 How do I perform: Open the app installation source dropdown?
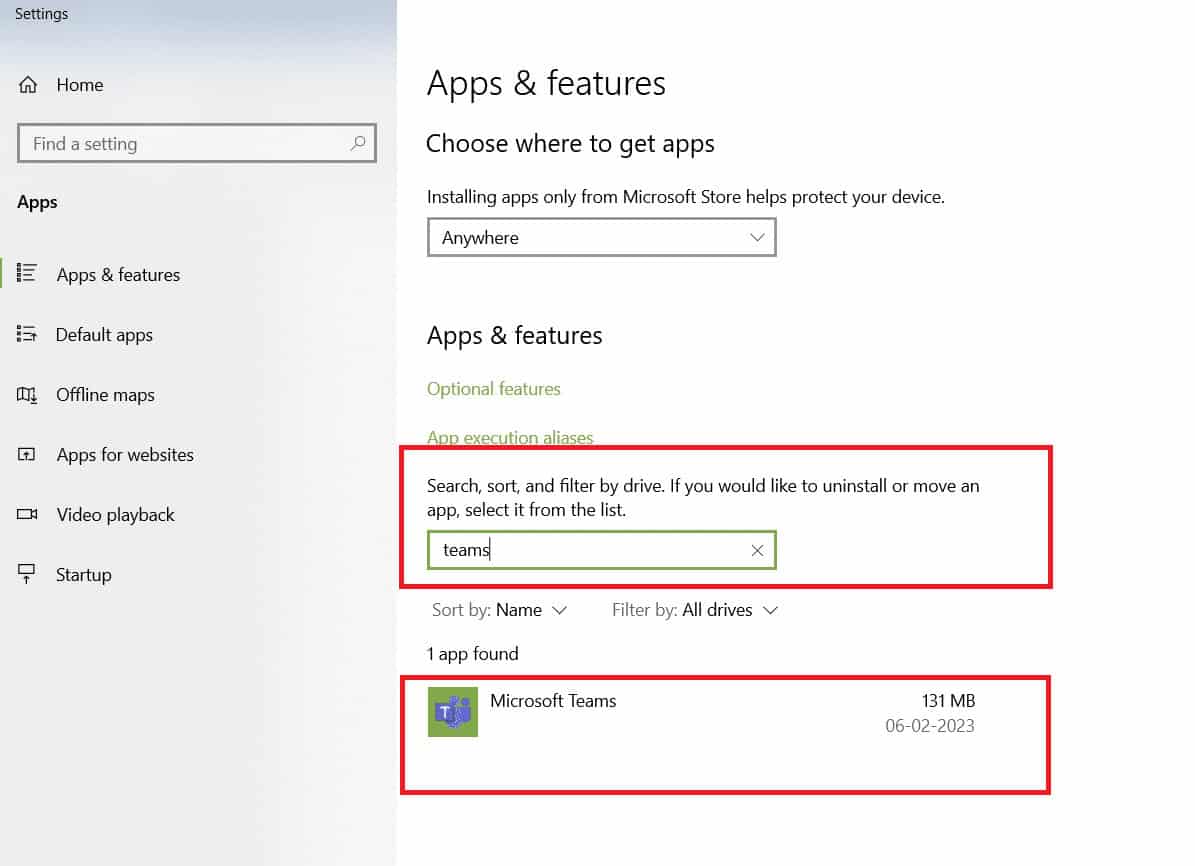[x=601, y=237]
